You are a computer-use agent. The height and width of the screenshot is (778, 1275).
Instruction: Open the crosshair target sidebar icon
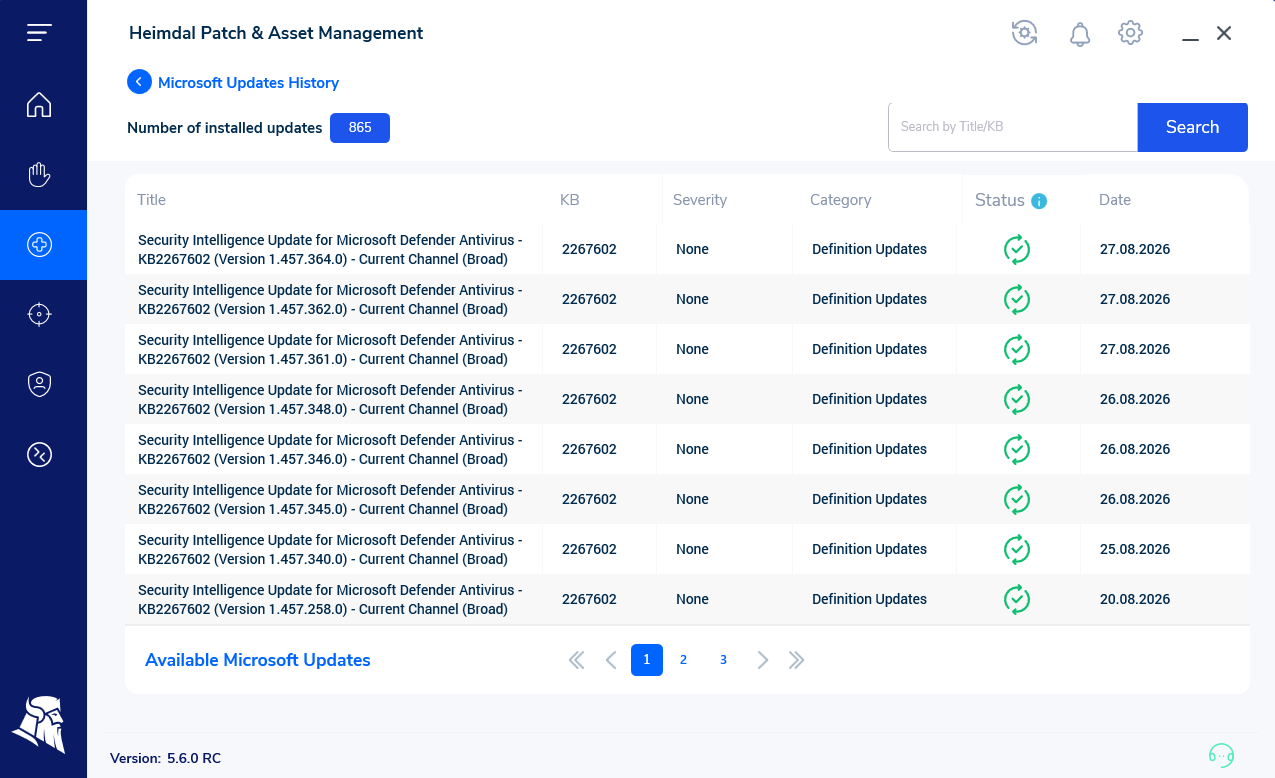pos(39,314)
